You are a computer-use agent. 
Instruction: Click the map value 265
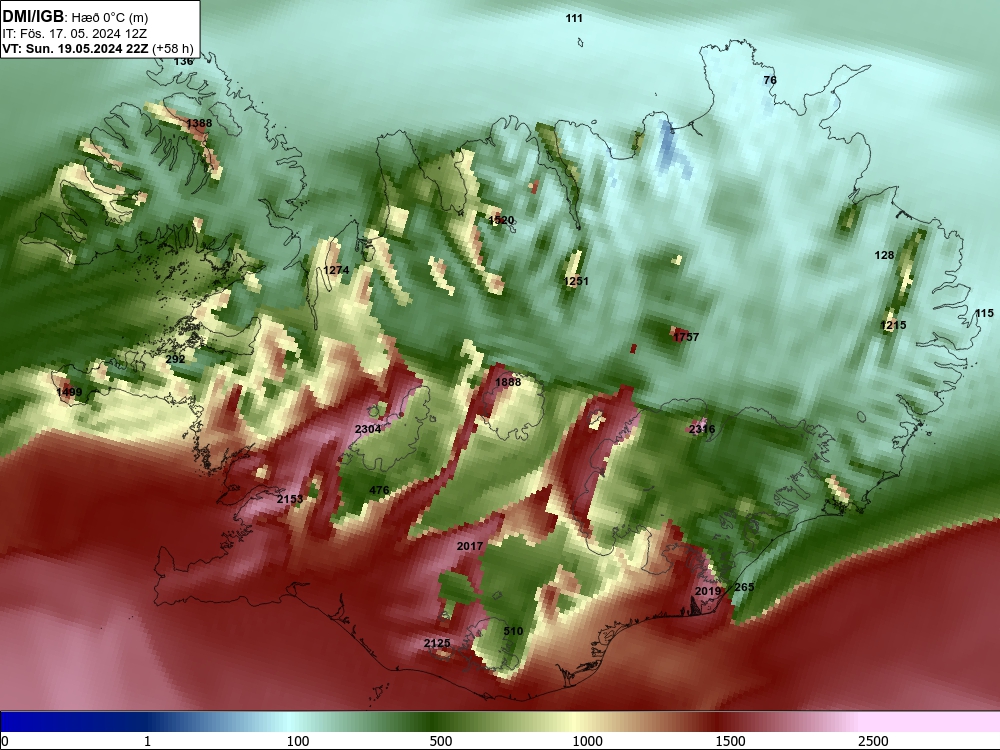744,587
